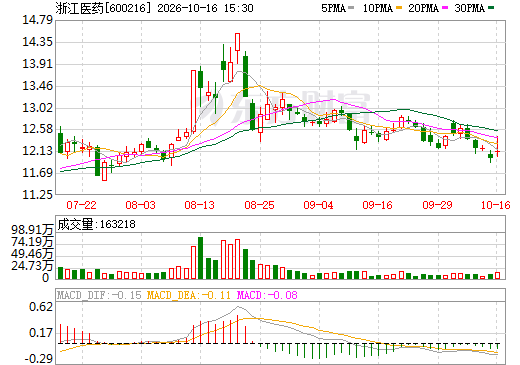This screenshot has height=365, width=520.
Task: Click the chart title 浙江医药[600216]
Action: tap(104, 8)
